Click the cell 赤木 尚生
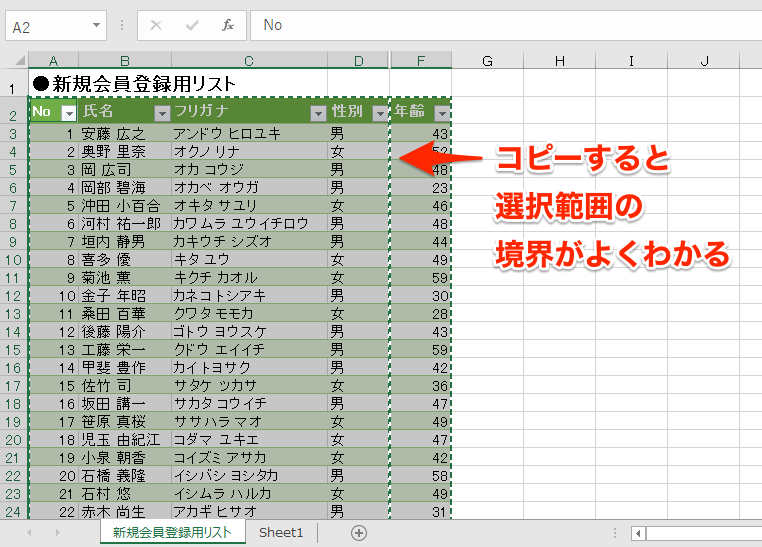The height and width of the screenshot is (547, 762). point(125,511)
